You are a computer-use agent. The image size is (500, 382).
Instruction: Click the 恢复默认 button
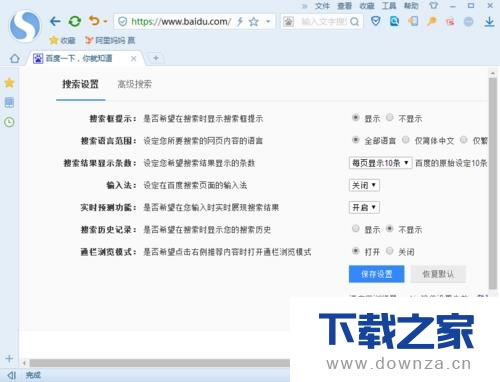438,274
